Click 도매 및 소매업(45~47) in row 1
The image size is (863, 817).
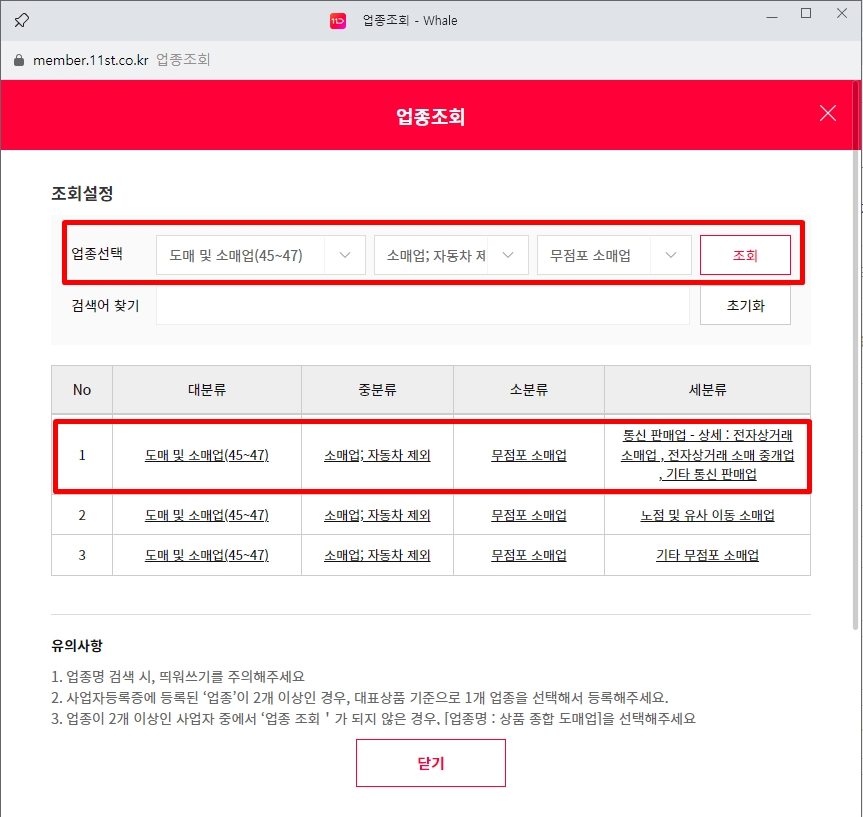coord(207,455)
